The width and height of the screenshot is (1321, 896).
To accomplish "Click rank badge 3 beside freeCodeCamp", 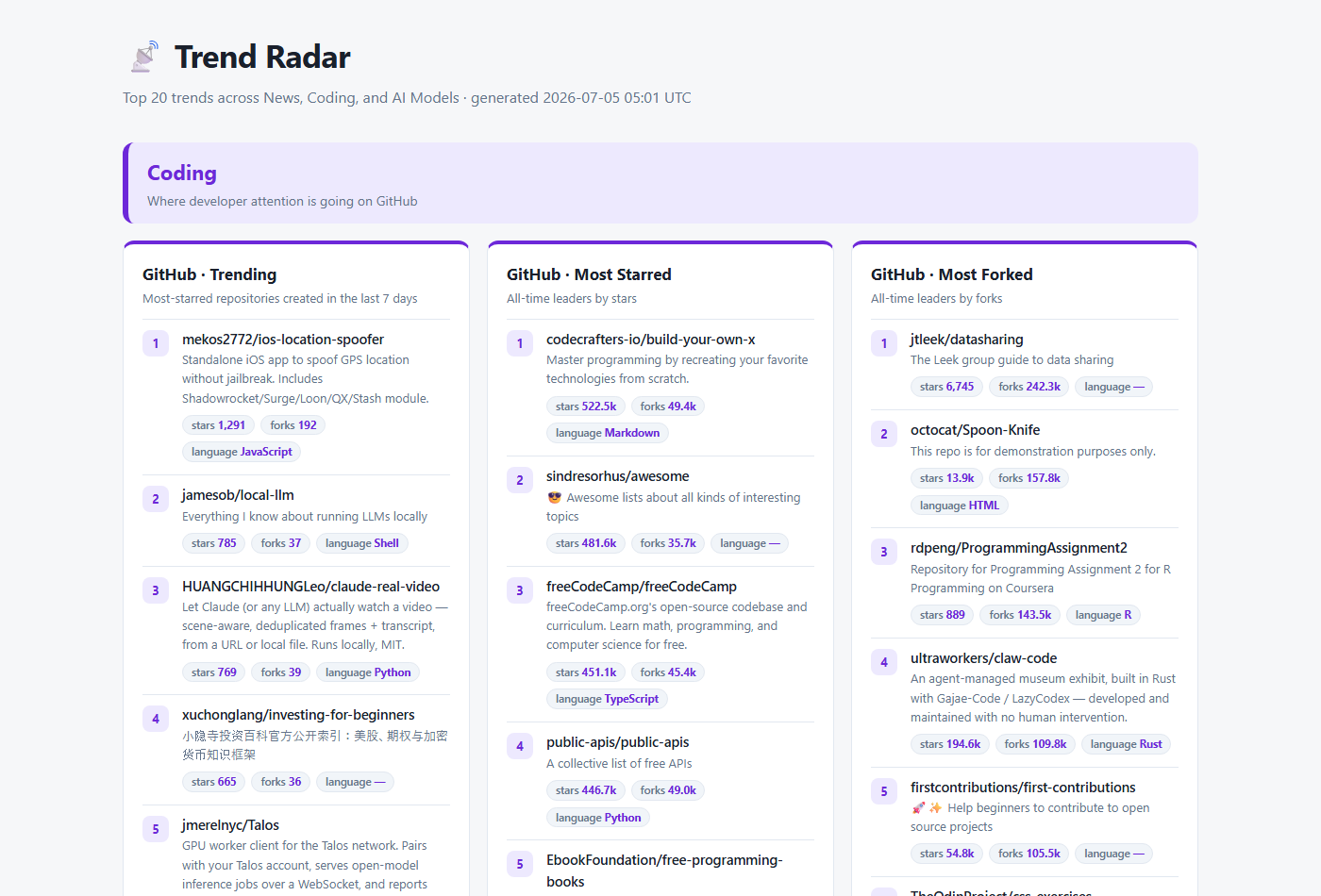I will (x=520, y=590).
